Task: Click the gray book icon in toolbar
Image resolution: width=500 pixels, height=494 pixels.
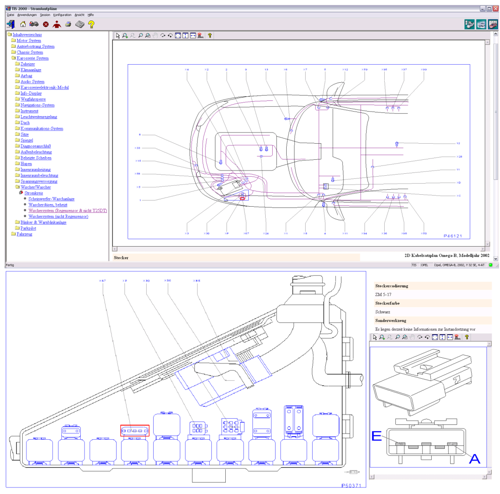Action: pyautogui.click(x=80, y=24)
